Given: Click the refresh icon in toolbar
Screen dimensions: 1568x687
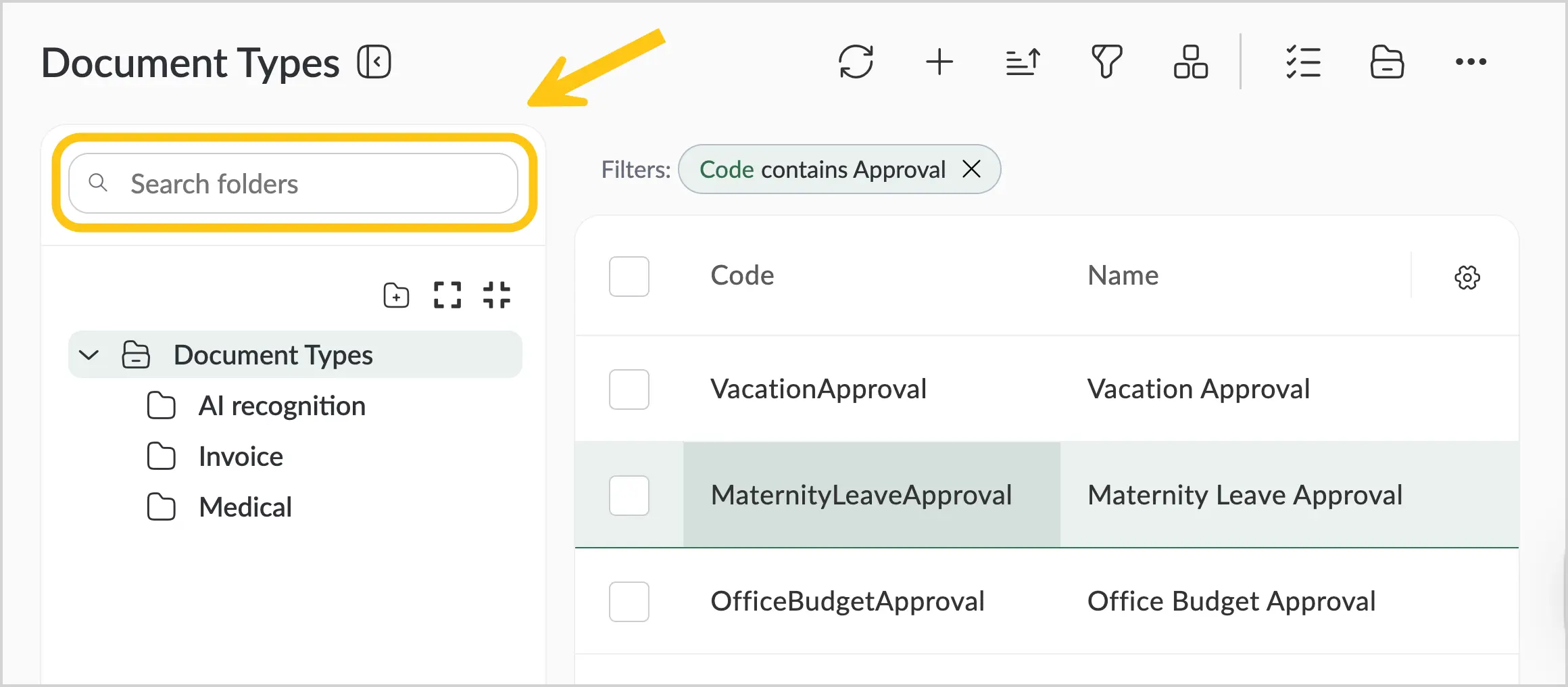Looking at the screenshot, I should (856, 62).
